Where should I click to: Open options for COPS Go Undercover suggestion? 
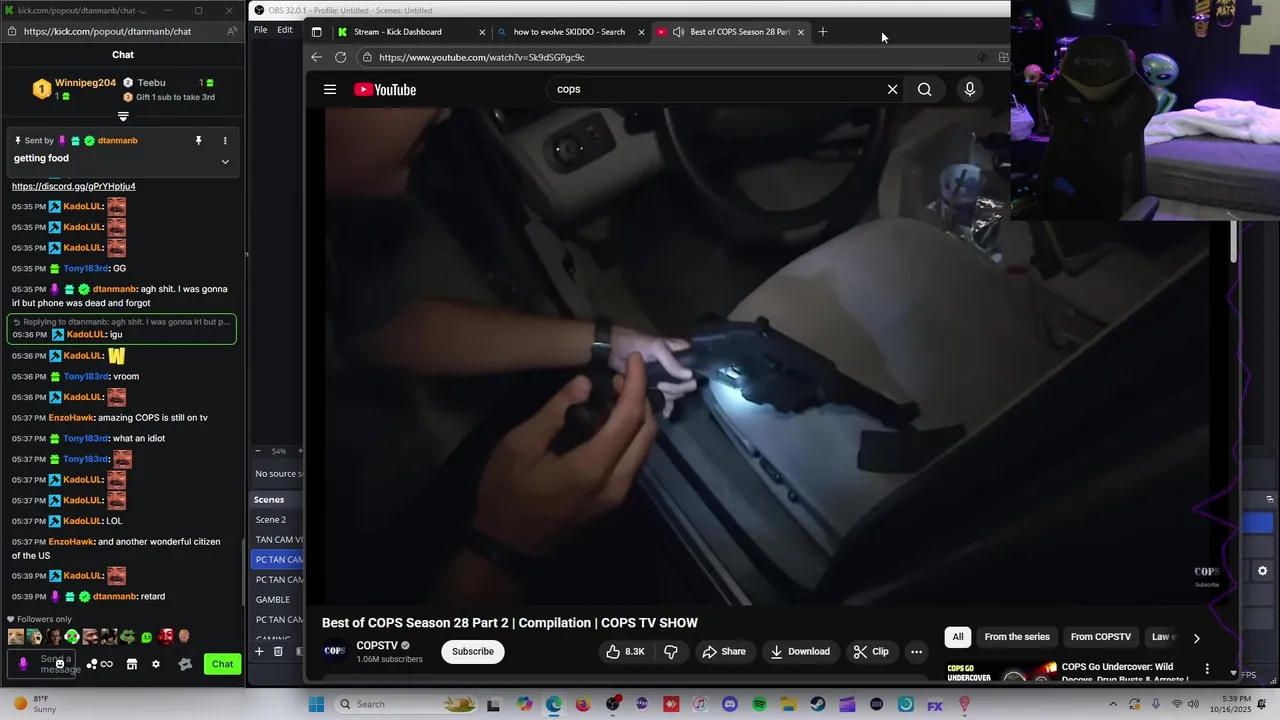click(x=1207, y=668)
